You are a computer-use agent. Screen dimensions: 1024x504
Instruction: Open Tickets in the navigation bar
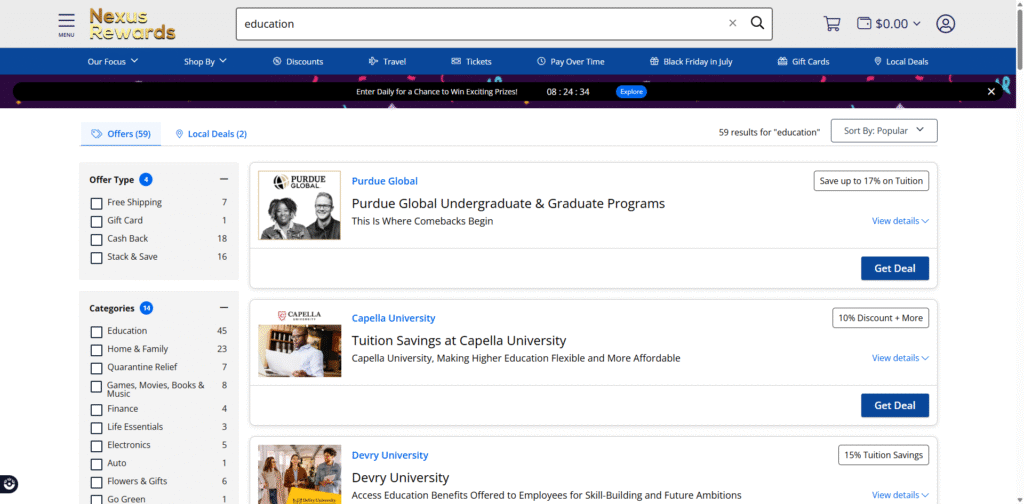pos(471,61)
